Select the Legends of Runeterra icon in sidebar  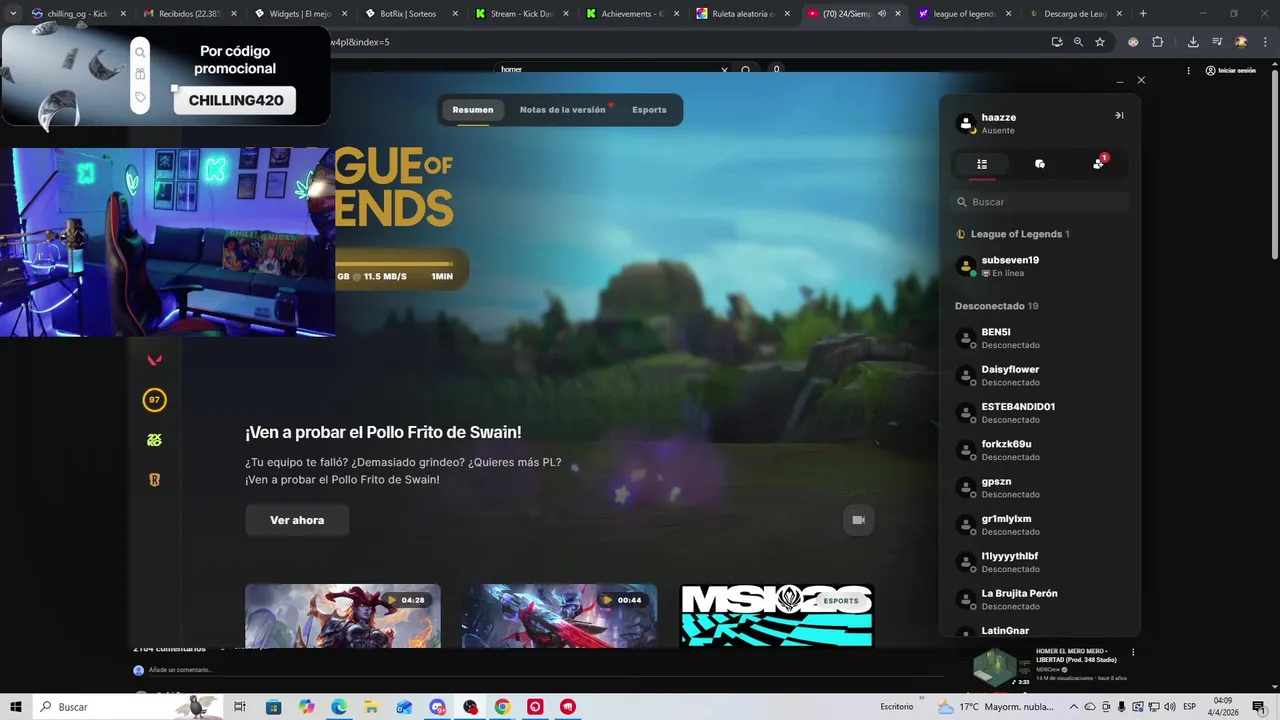(154, 480)
